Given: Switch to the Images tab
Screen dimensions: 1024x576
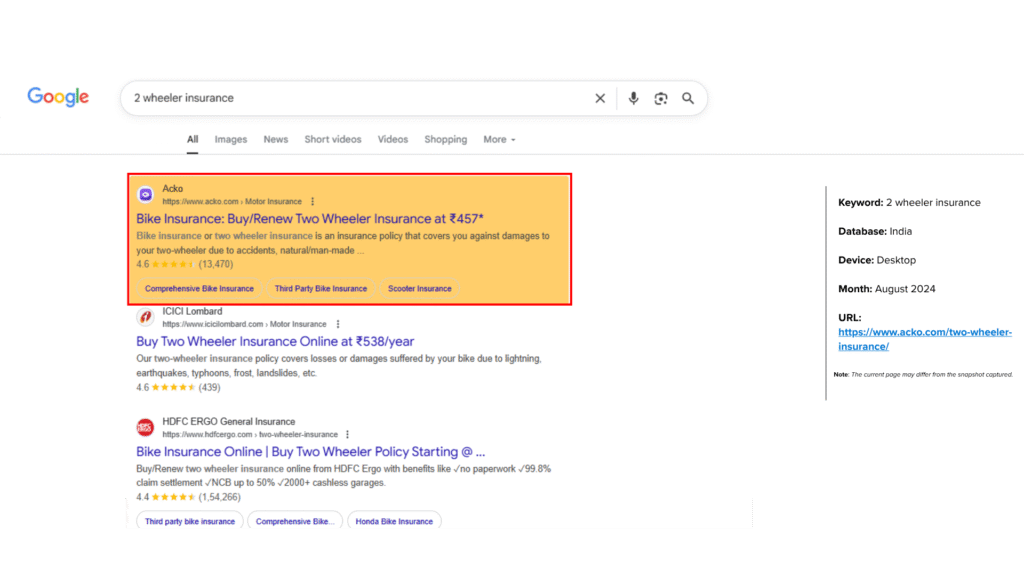Looking at the screenshot, I should [231, 139].
